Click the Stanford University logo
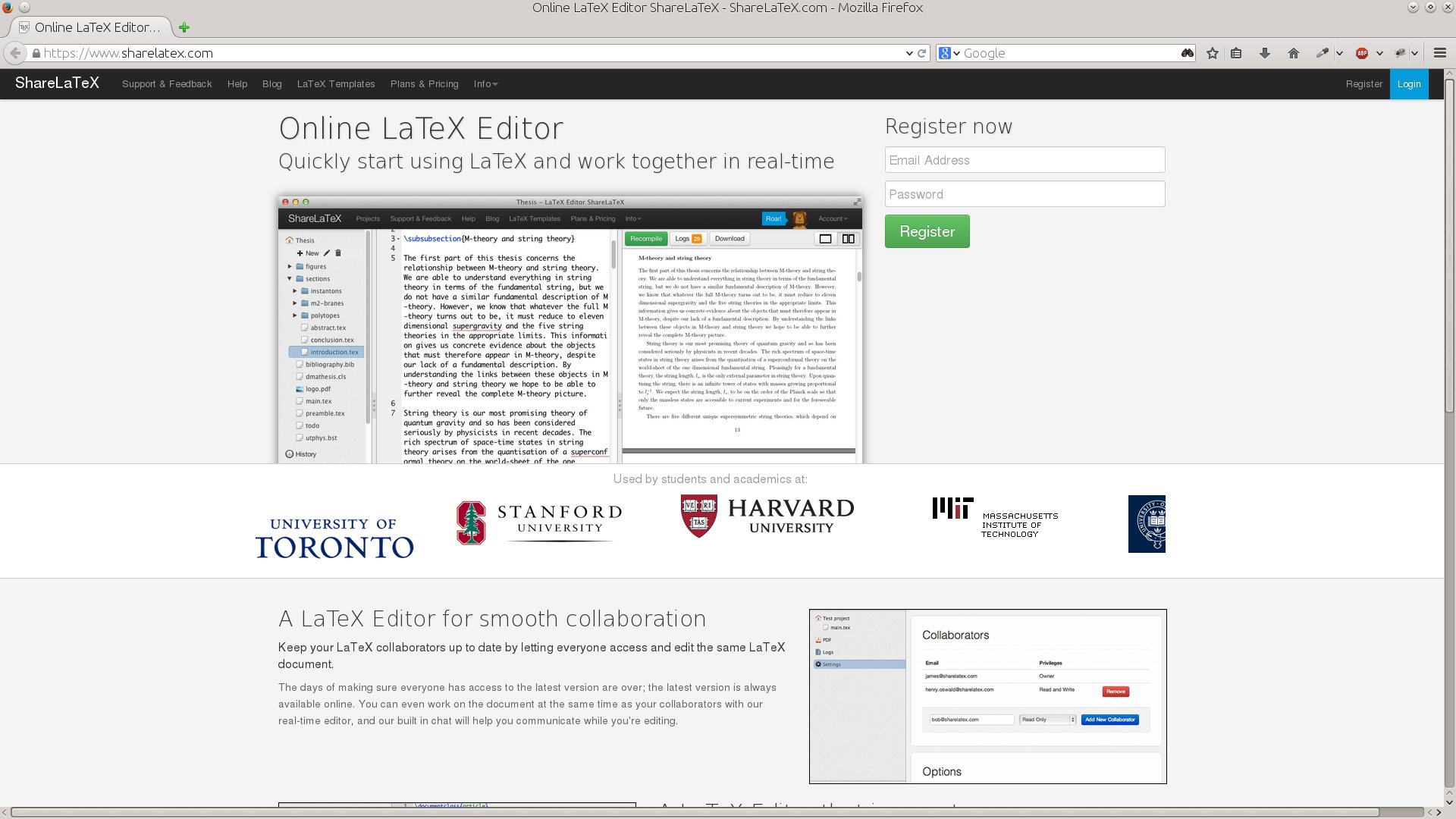Screen dimensions: 1456x819 (539, 522)
